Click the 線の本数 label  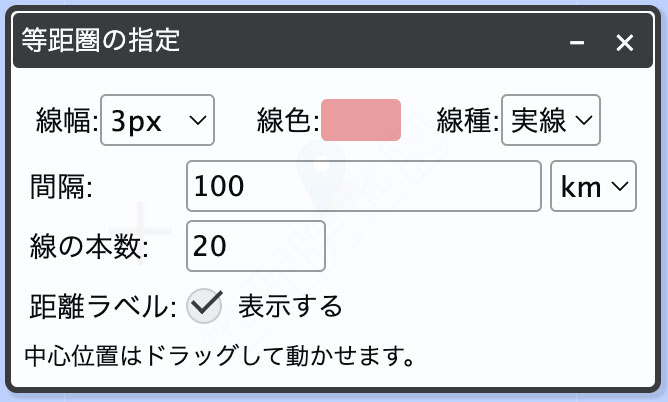point(89,247)
